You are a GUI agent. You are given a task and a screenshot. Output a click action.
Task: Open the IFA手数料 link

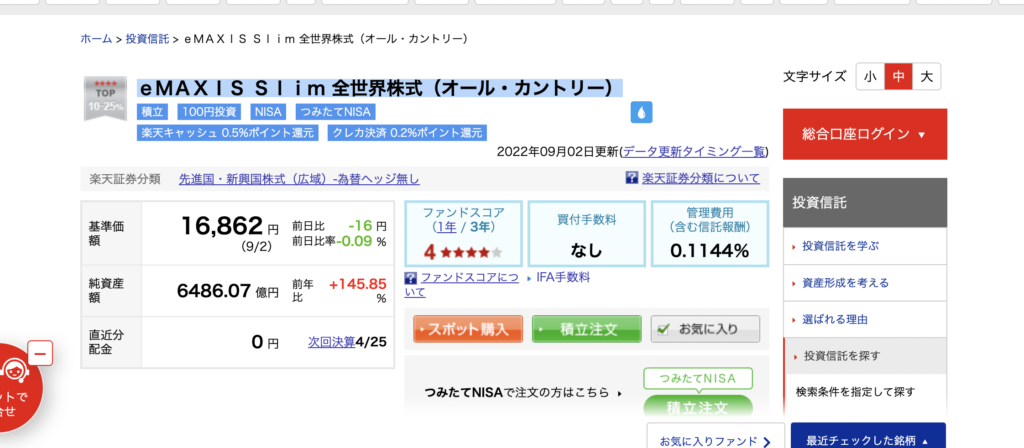[563, 278]
